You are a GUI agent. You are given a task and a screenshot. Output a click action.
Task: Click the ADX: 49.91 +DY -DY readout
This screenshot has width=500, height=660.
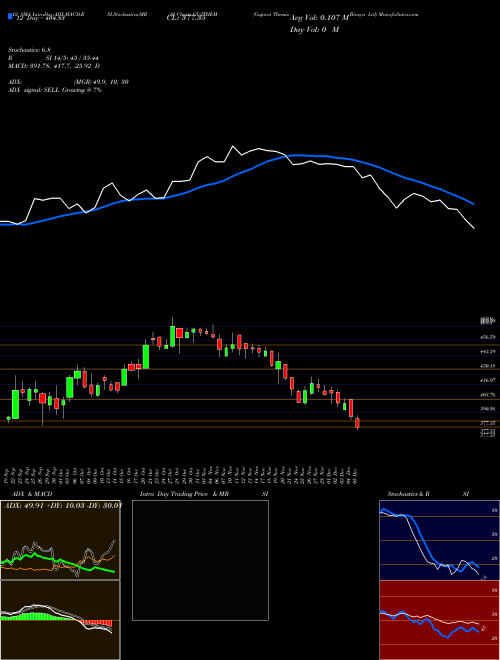(x=62, y=506)
